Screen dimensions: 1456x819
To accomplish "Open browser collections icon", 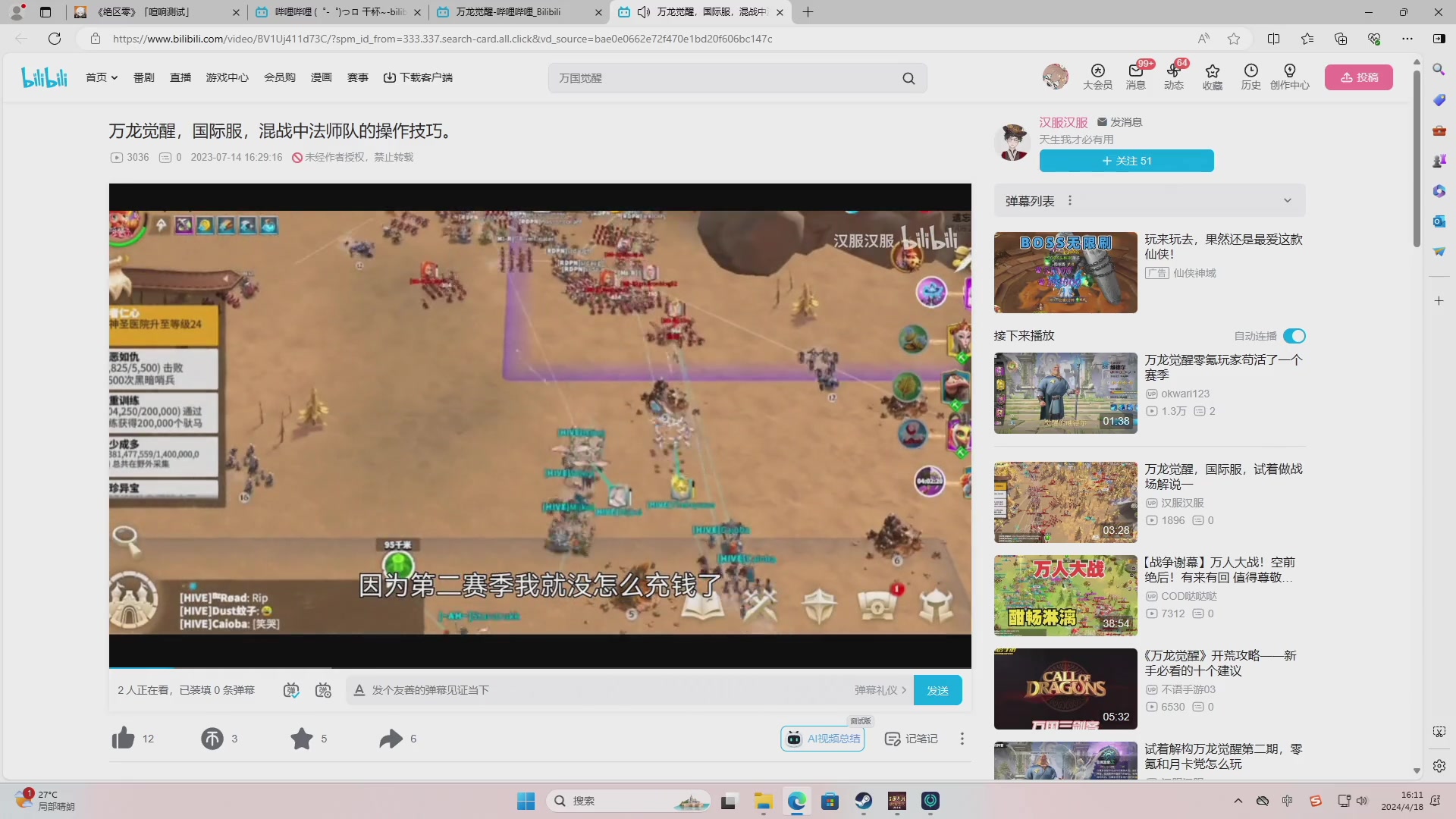I will (x=1341, y=39).
